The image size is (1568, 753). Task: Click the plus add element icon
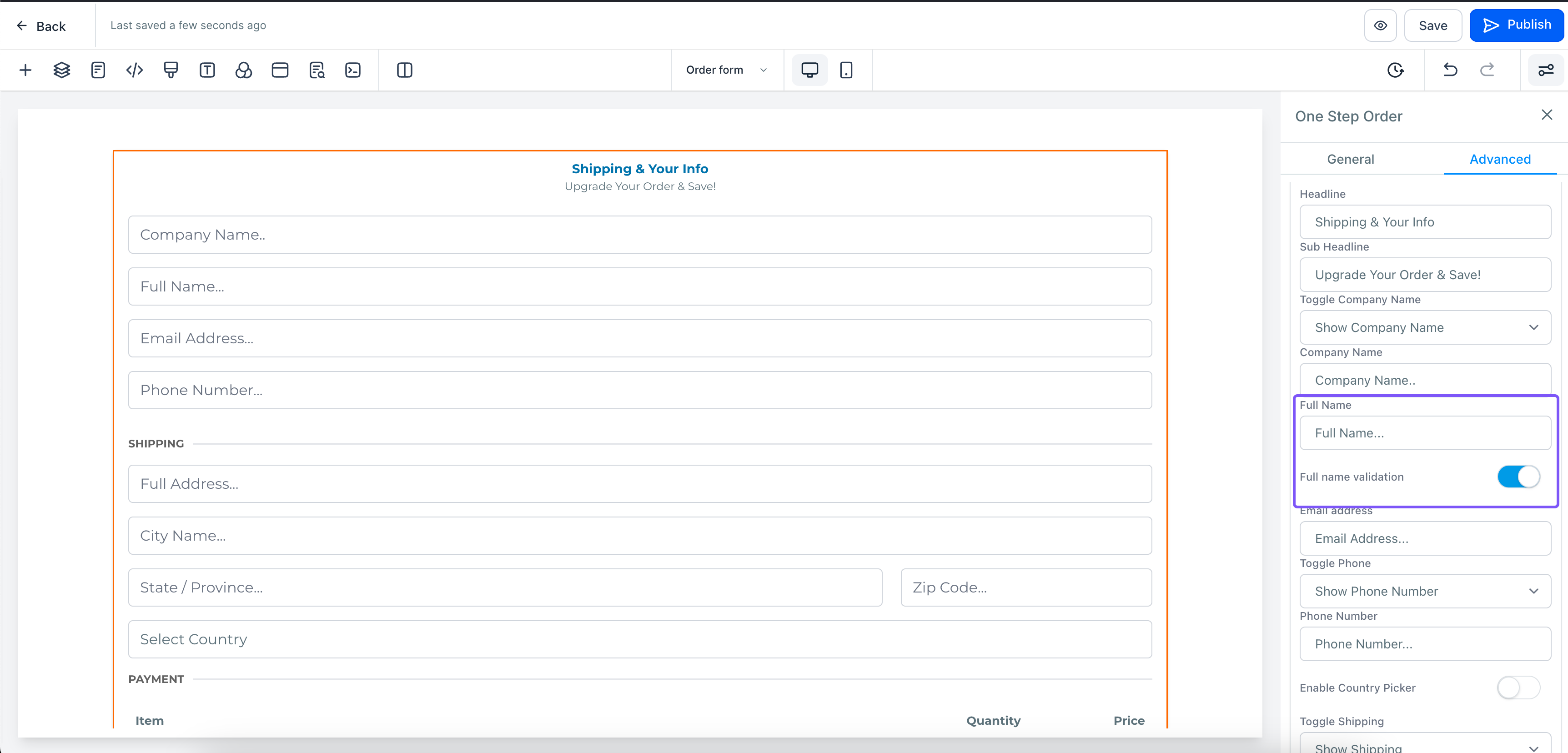(x=25, y=70)
